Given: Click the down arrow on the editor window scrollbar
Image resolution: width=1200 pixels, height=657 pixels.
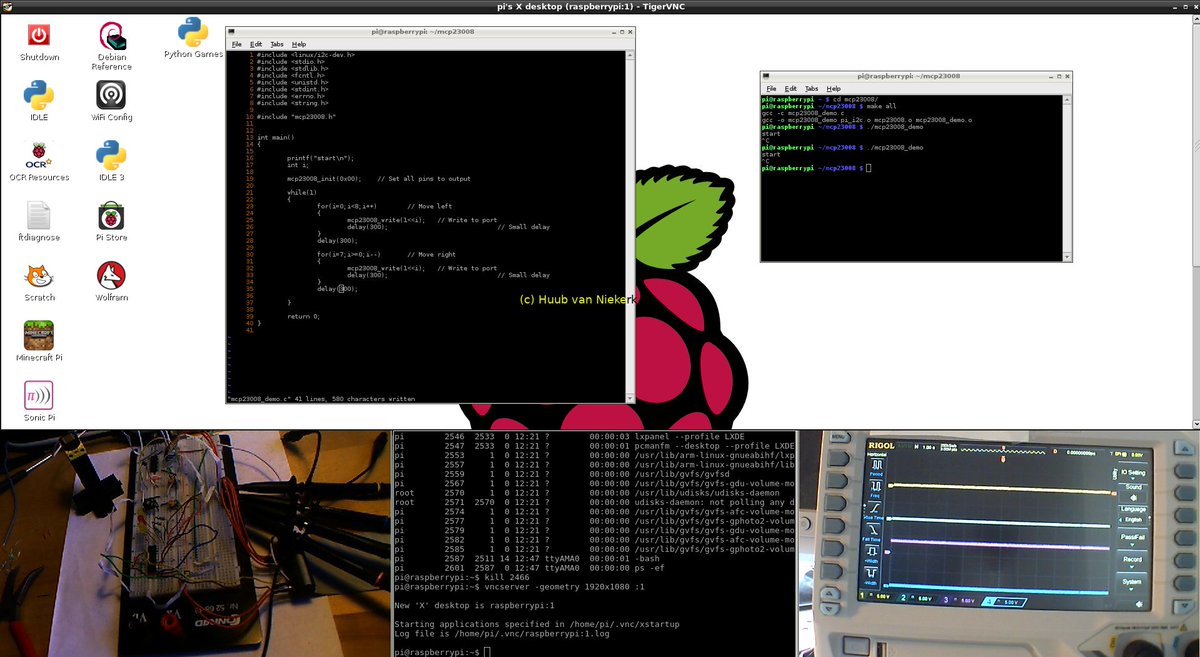Looking at the screenshot, I should [x=631, y=398].
